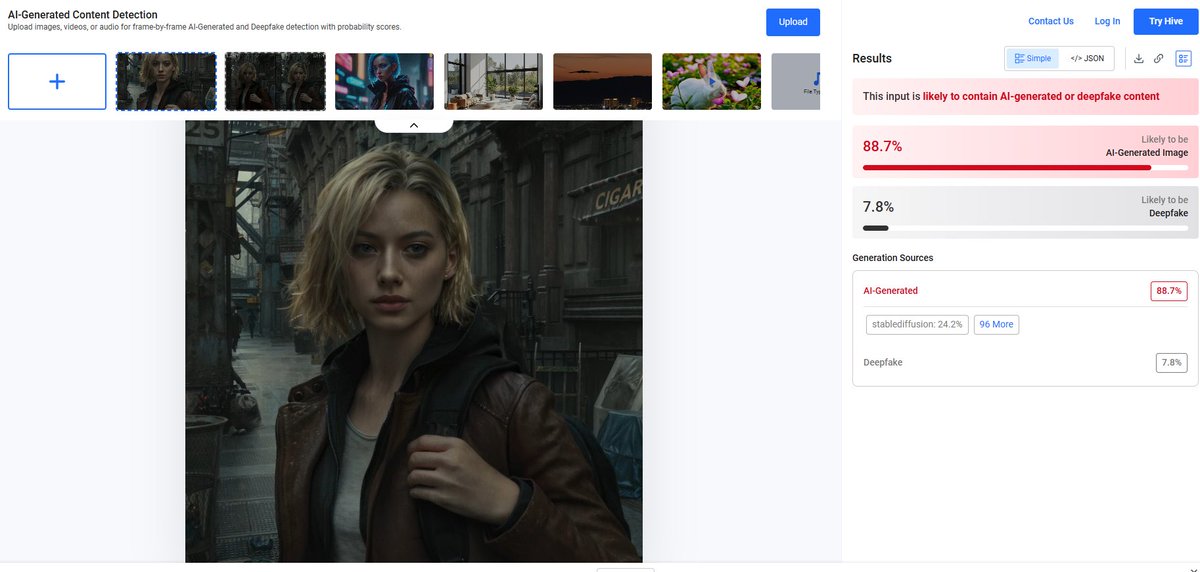Select the living room interior thumbnail
This screenshot has width=1200, height=572.
(493, 81)
